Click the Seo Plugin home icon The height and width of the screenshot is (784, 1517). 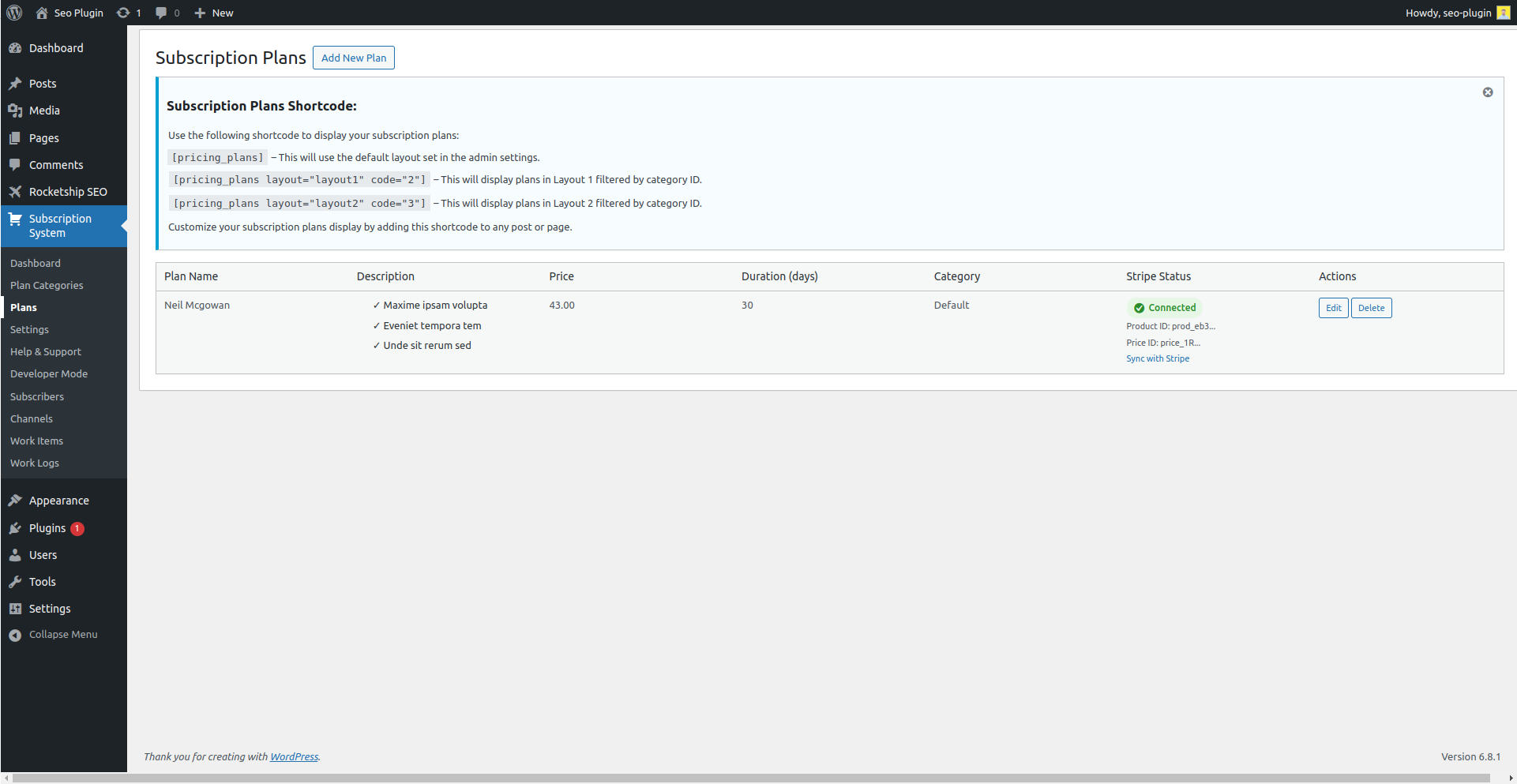[42, 13]
